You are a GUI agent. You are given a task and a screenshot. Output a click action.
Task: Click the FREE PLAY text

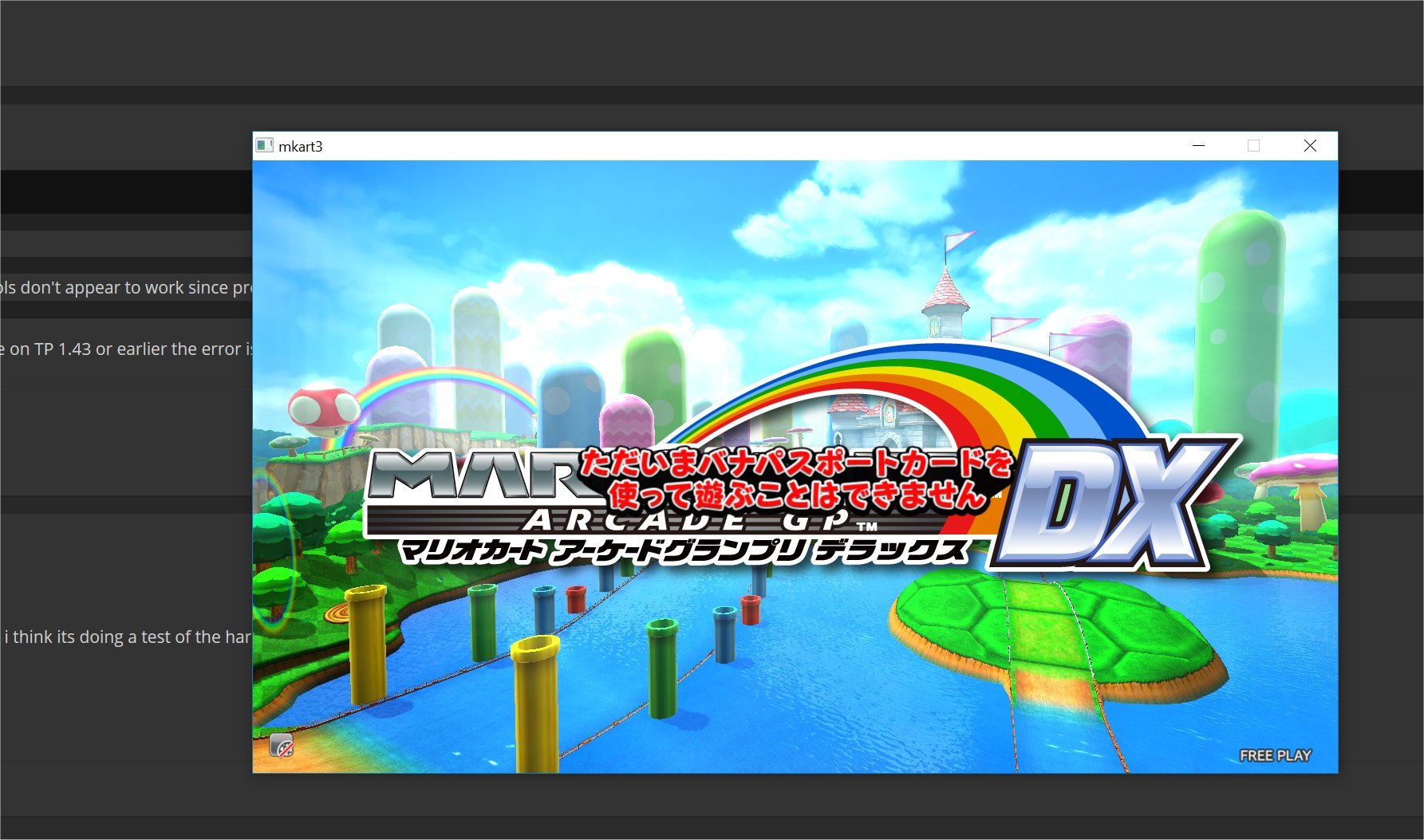click(1275, 755)
